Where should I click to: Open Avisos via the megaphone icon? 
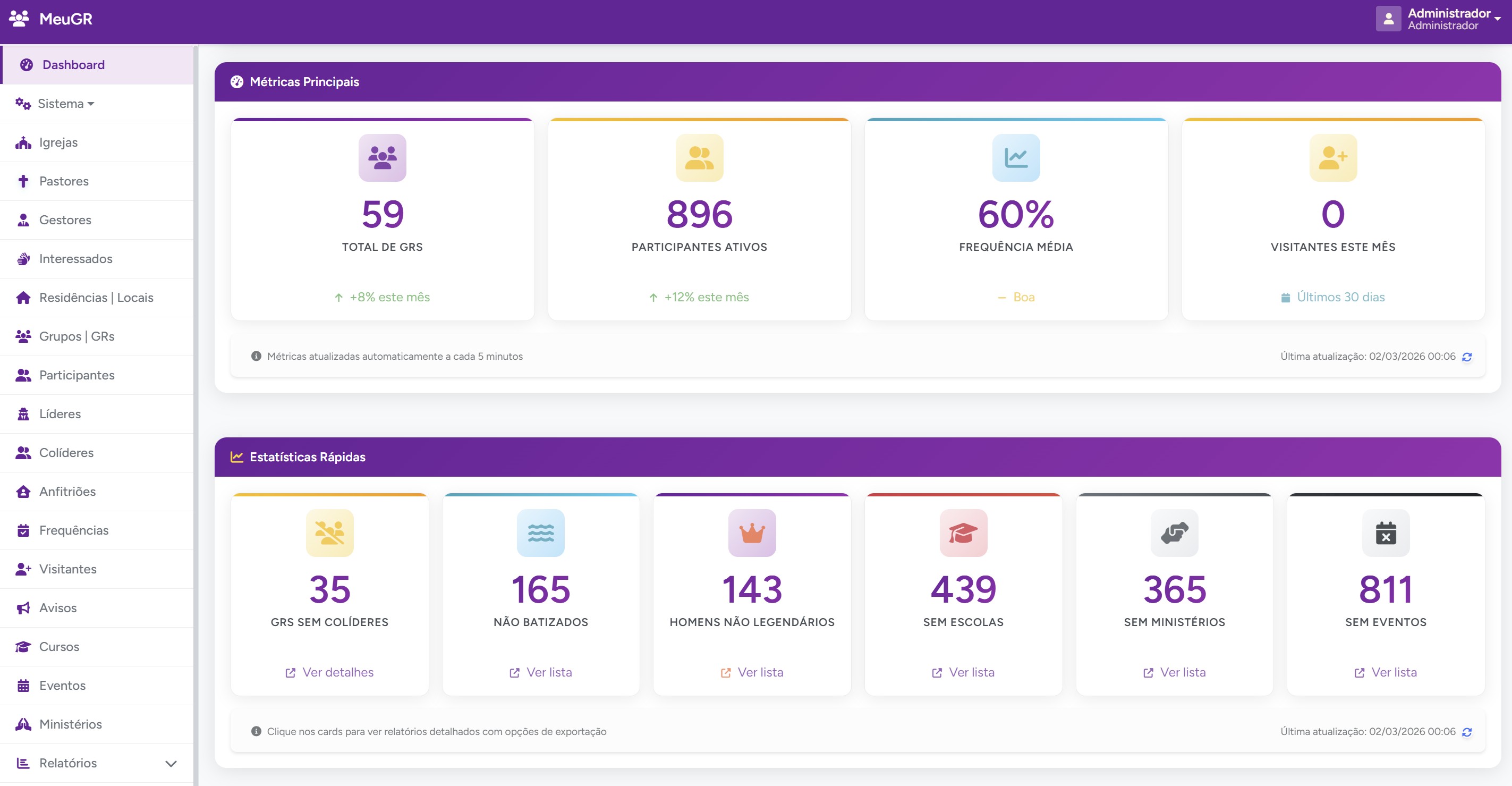point(23,607)
